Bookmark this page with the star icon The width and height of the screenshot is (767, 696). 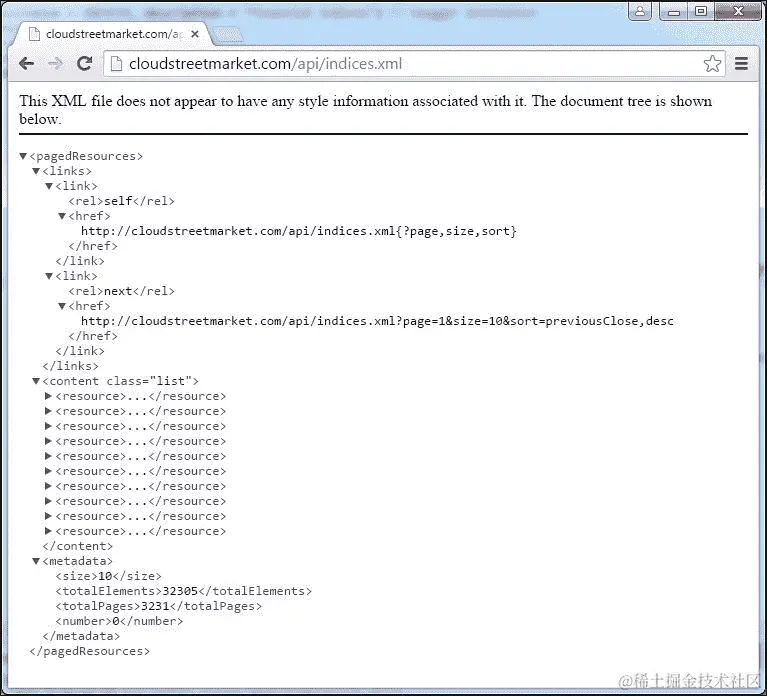712,64
